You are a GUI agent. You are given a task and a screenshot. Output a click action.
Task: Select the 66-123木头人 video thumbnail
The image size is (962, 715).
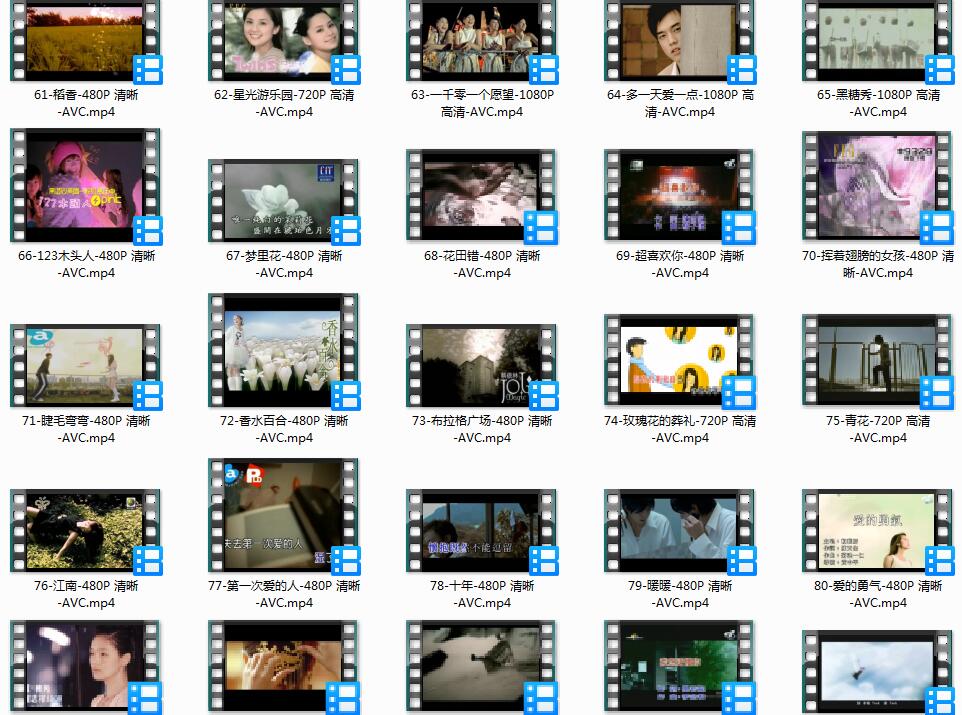point(85,185)
